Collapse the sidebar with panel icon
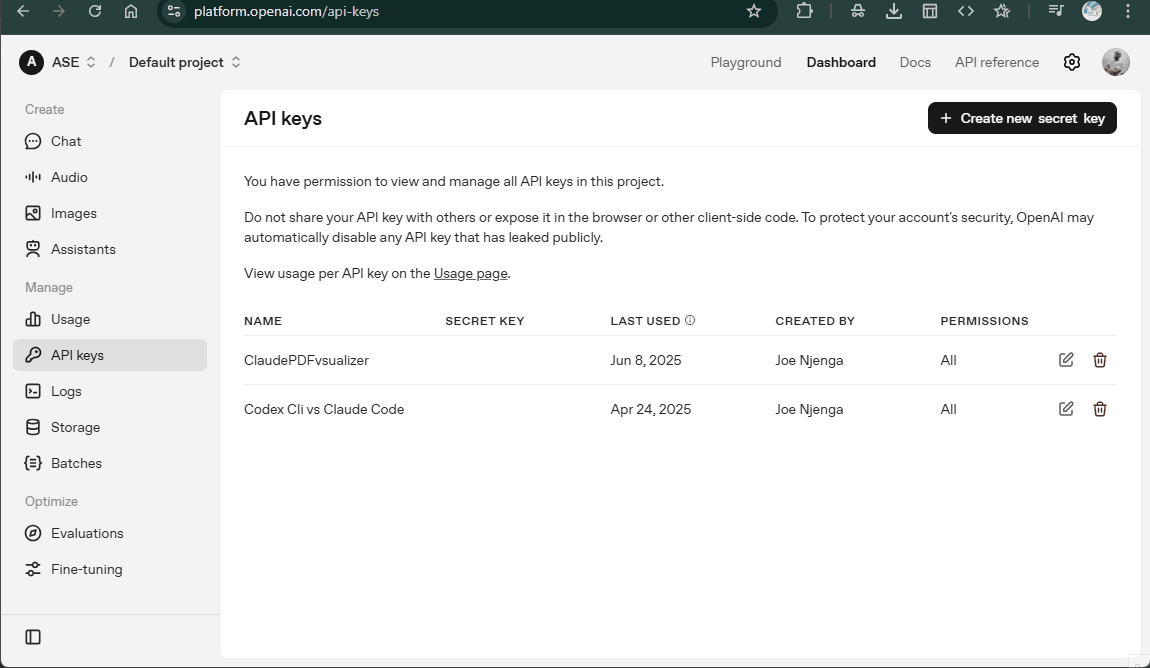 point(33,637)
